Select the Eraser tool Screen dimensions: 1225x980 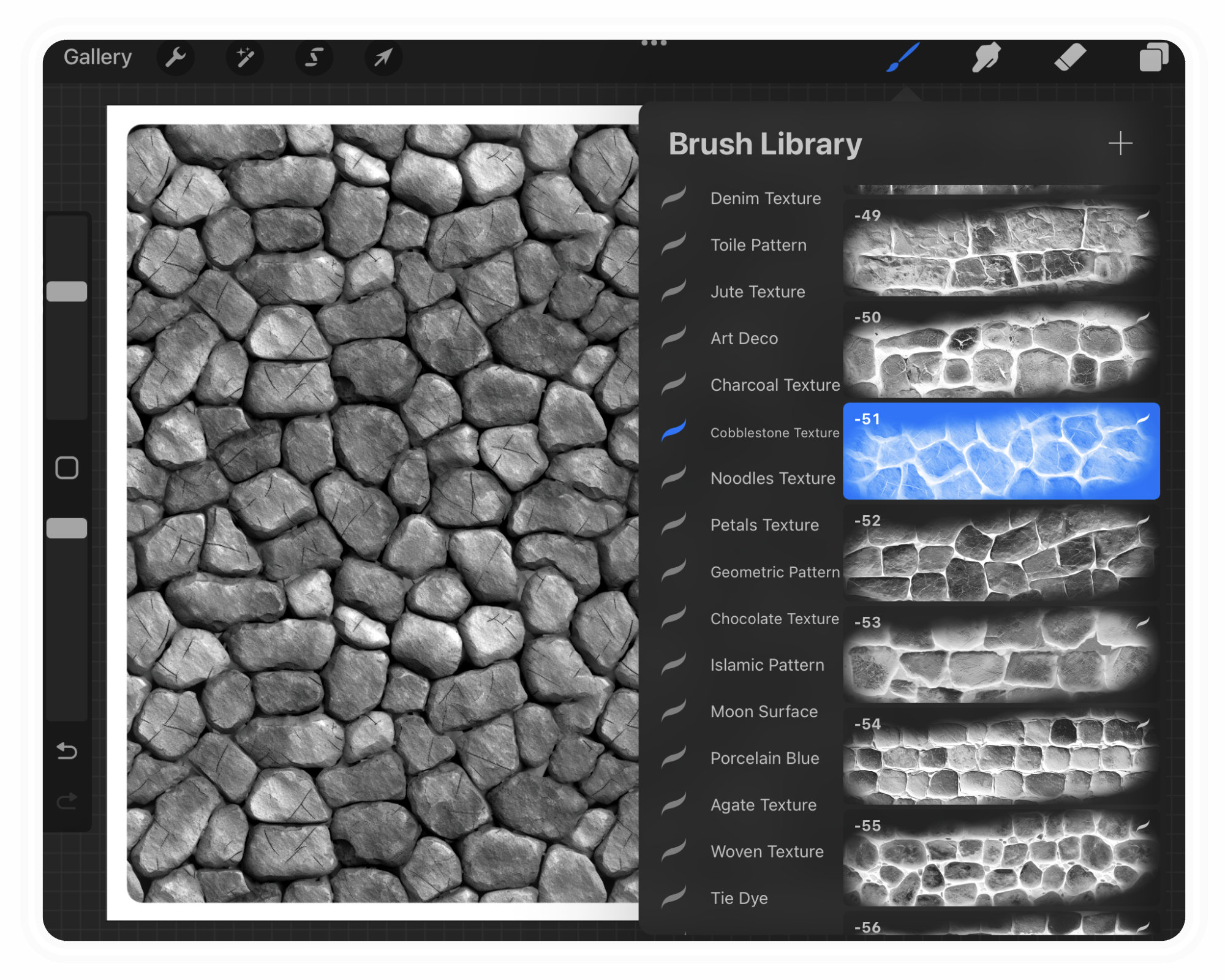click(1071, 58)
